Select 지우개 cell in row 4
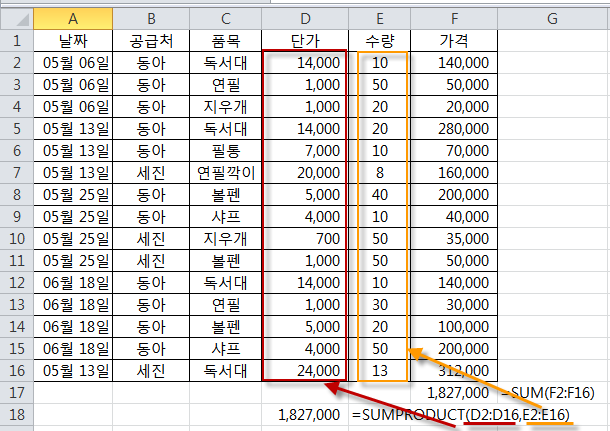Image resolution: width=610 pixels, height=431 pixels. (226, 107)
